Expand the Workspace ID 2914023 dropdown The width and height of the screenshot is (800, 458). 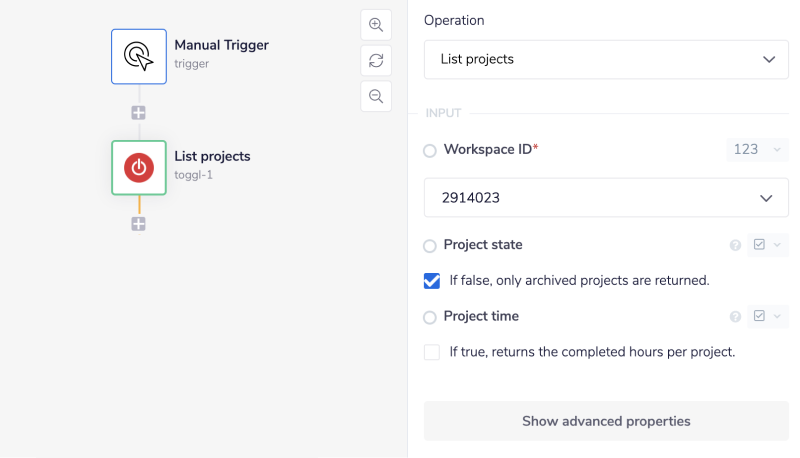pyautogui.click(x=606, y=198)
